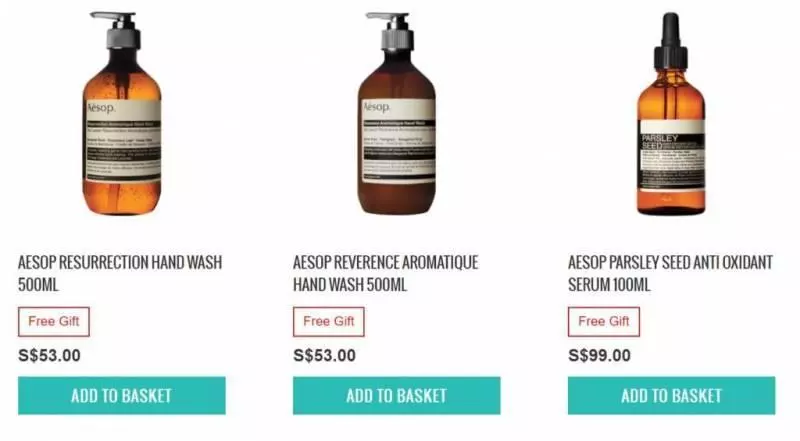View the Reverence Aromatique bottle image
This screenshot has width=800, height=441.
point(396,113)
